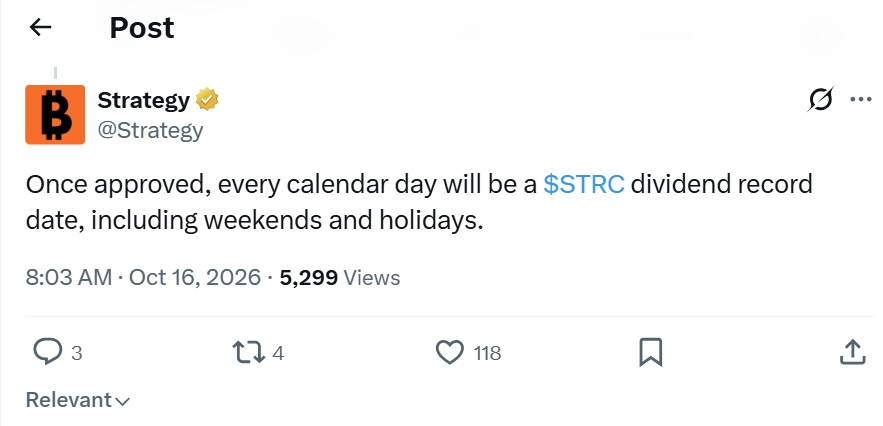Image resolution: width=883 pixels, height=426 pixels.
Task: Open the three-dots more options menu
Action: [x=861, y=100]
